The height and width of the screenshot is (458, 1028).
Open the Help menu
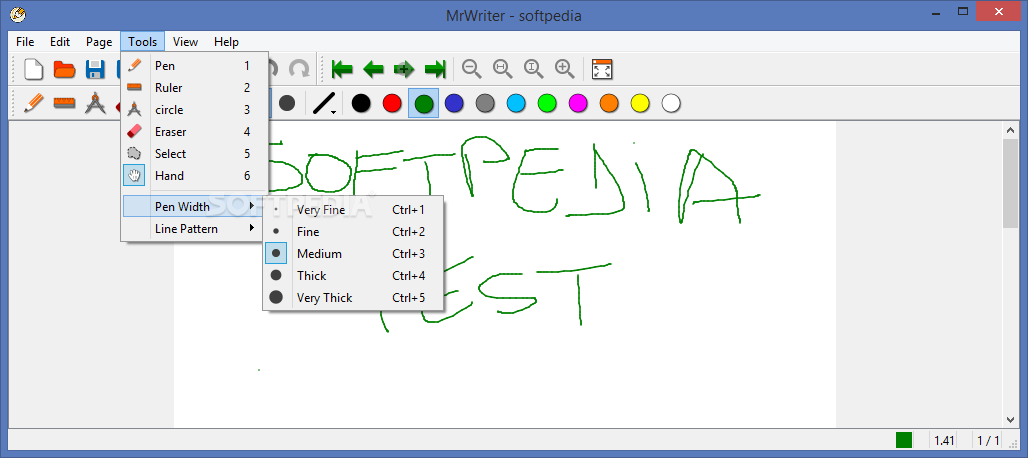[226, 41]
